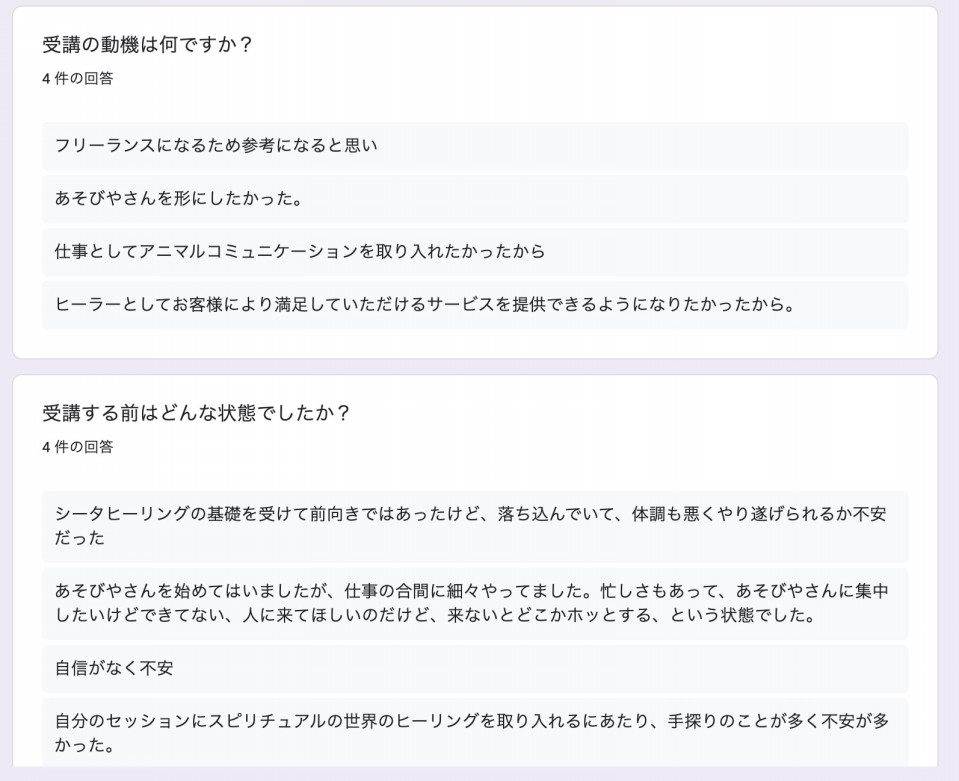
Task: Select the response about アニマルコミュニケーション
Action: (x=475, y=251)
